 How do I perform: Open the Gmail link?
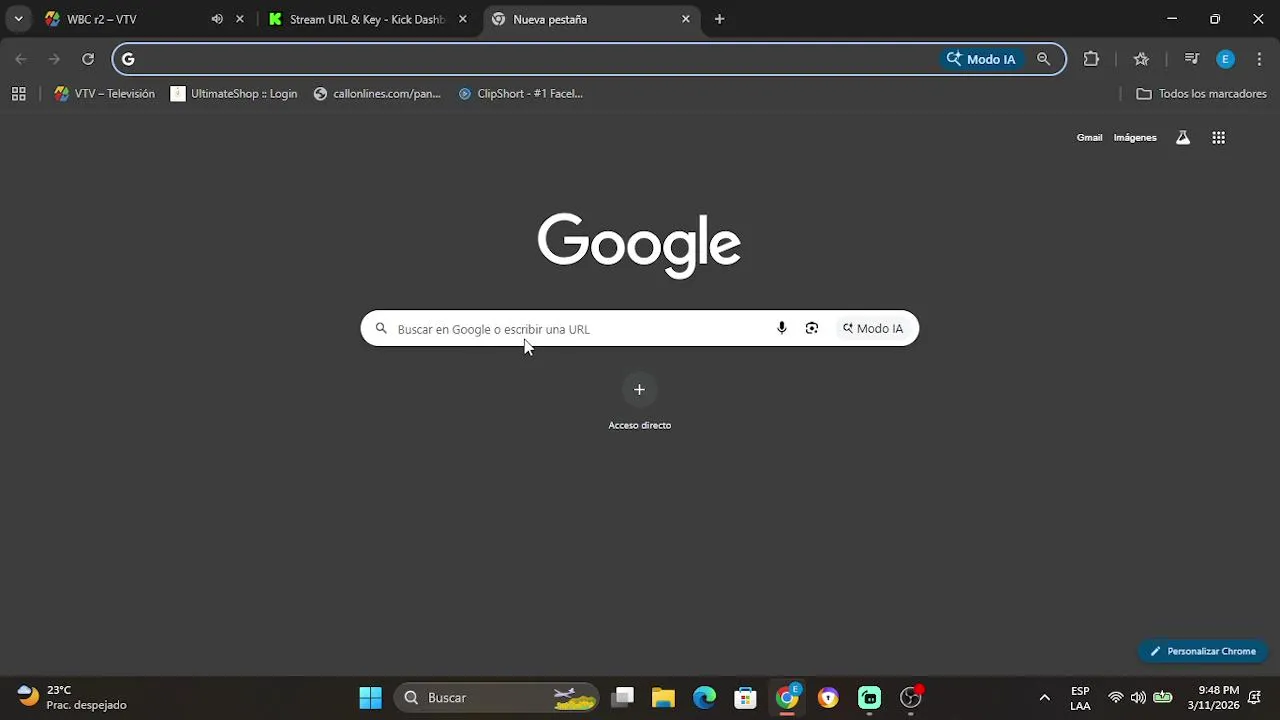(x=1089, y=138)
